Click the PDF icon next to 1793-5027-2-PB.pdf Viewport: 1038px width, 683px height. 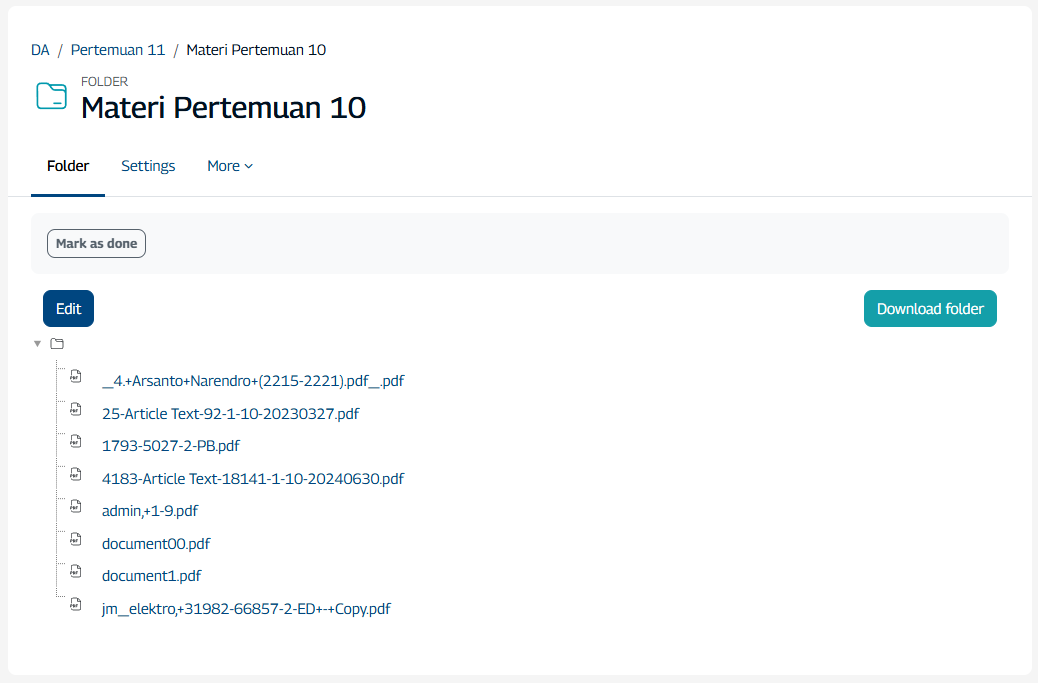pos(75,441)
